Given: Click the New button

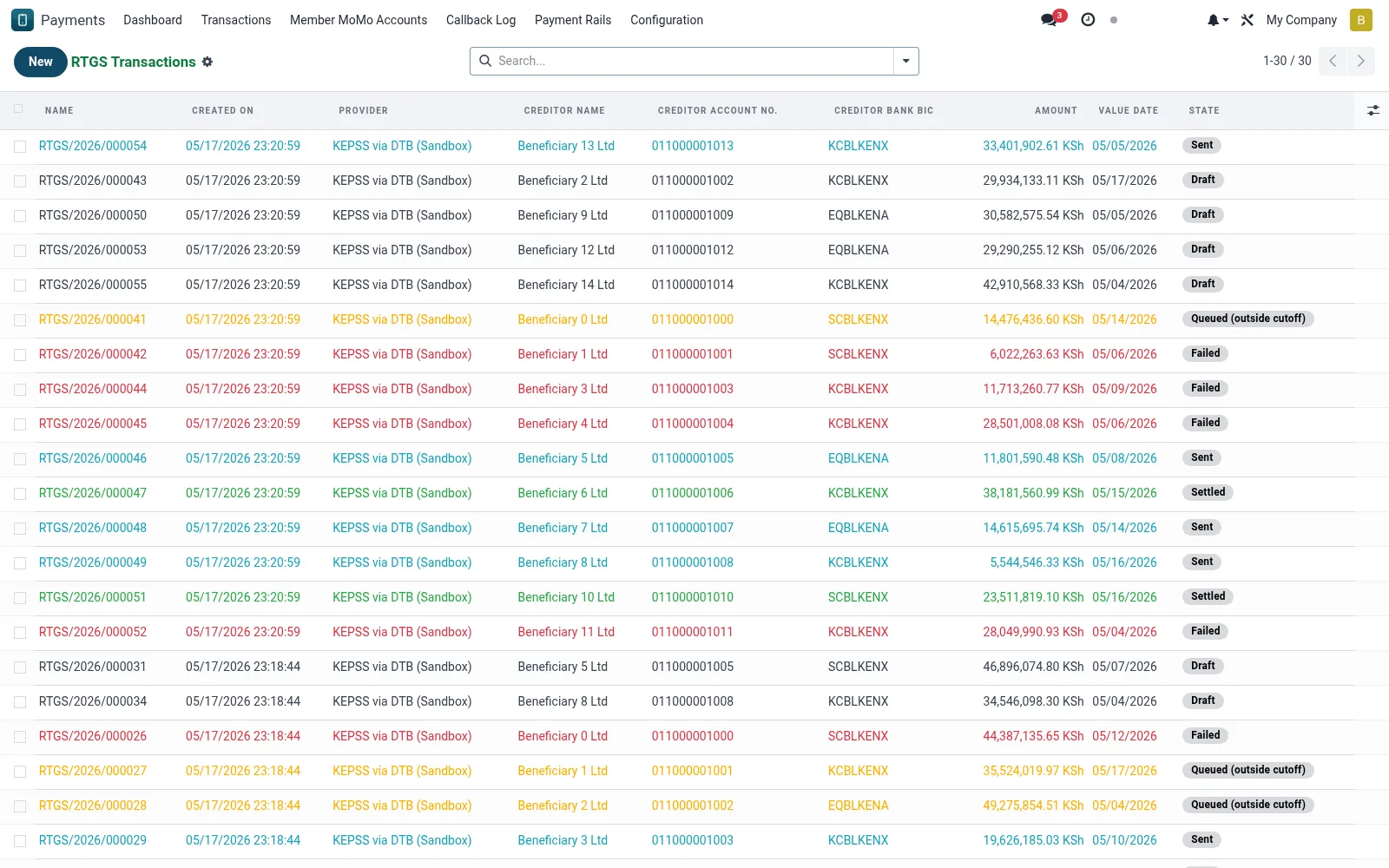Looking at the screenshot, I should [x=41, y=62].
